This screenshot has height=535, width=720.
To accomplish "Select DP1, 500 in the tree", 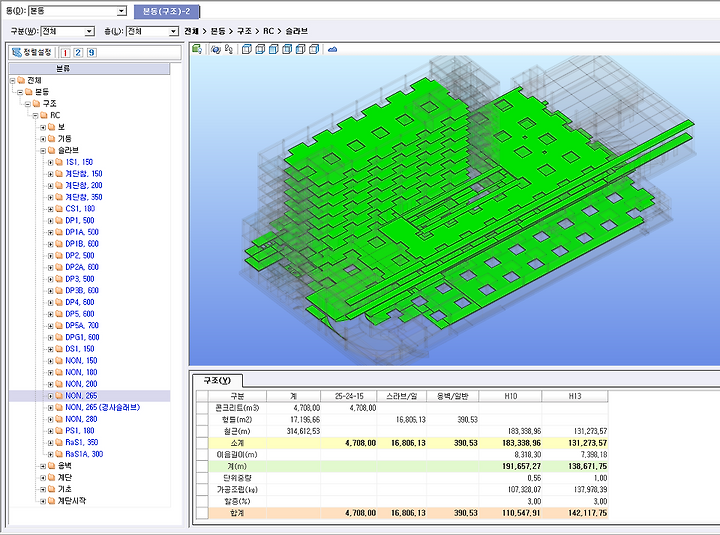I will 79,220.
